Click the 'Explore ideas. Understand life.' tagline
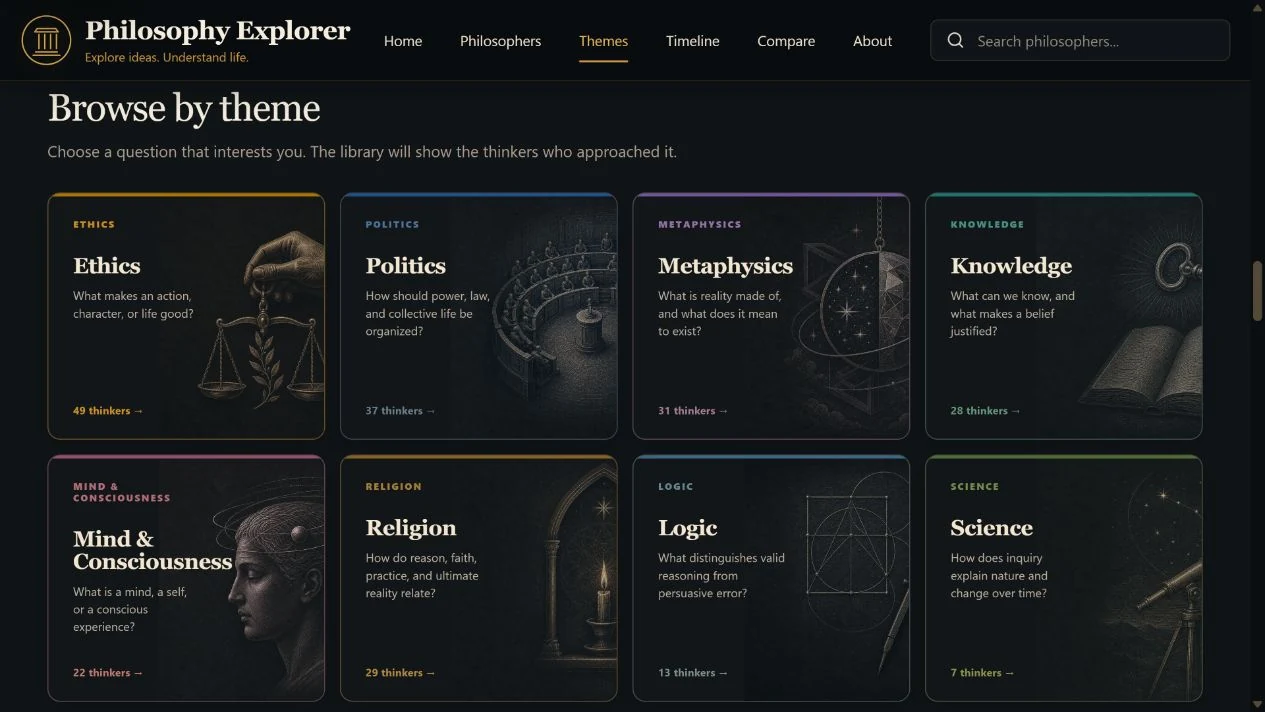1265x712 pixels. (x=167, y=57)
